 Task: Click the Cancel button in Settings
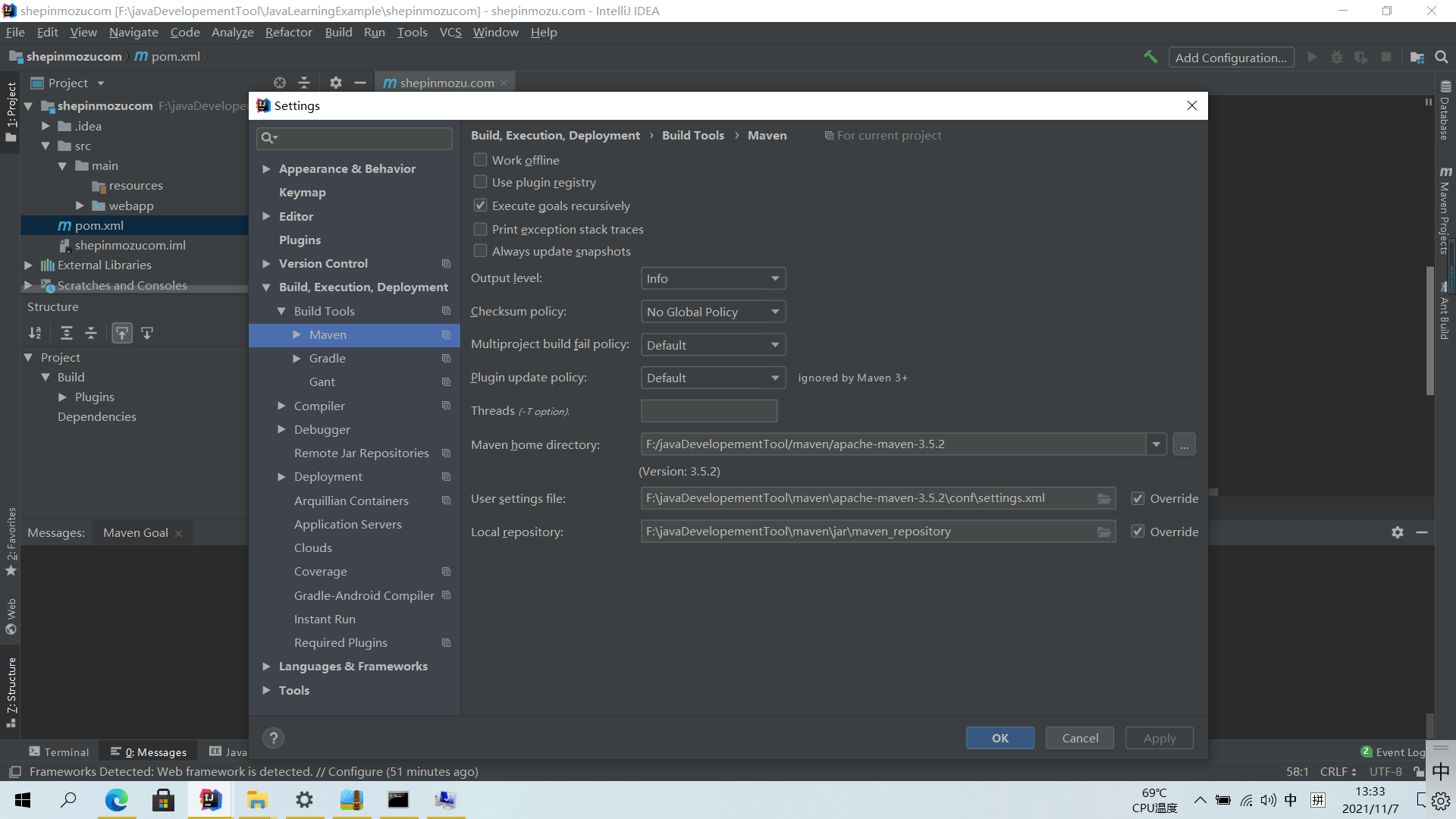pos(1079,738)
